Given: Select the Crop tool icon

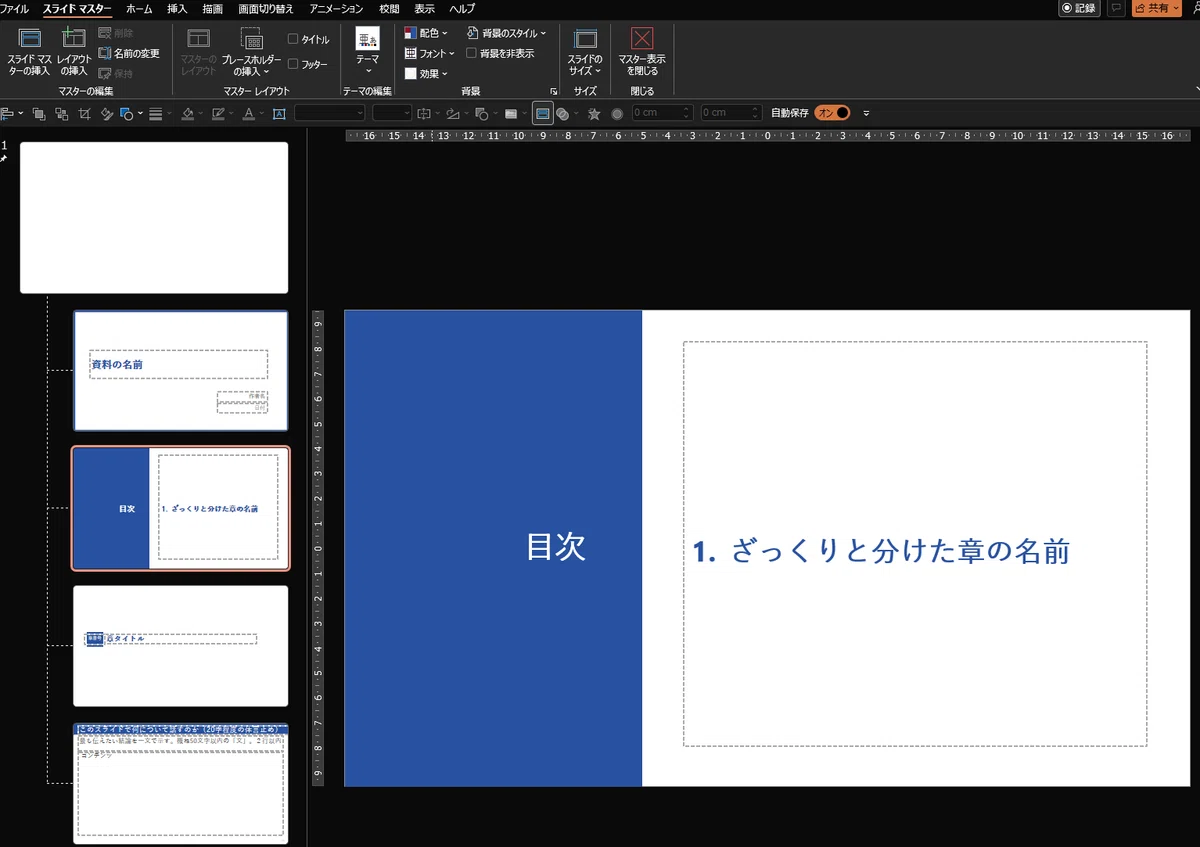Looking at the screenshot, I should coord(84,113).
